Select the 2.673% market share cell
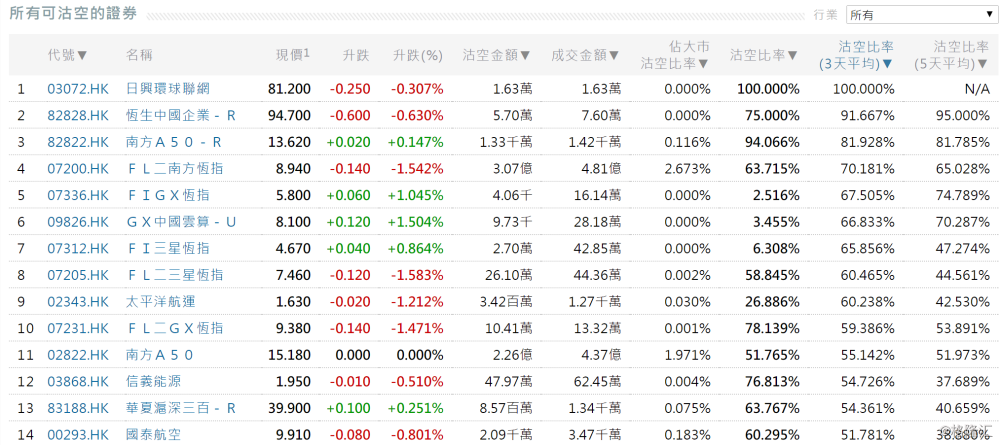 pos(688,168)
